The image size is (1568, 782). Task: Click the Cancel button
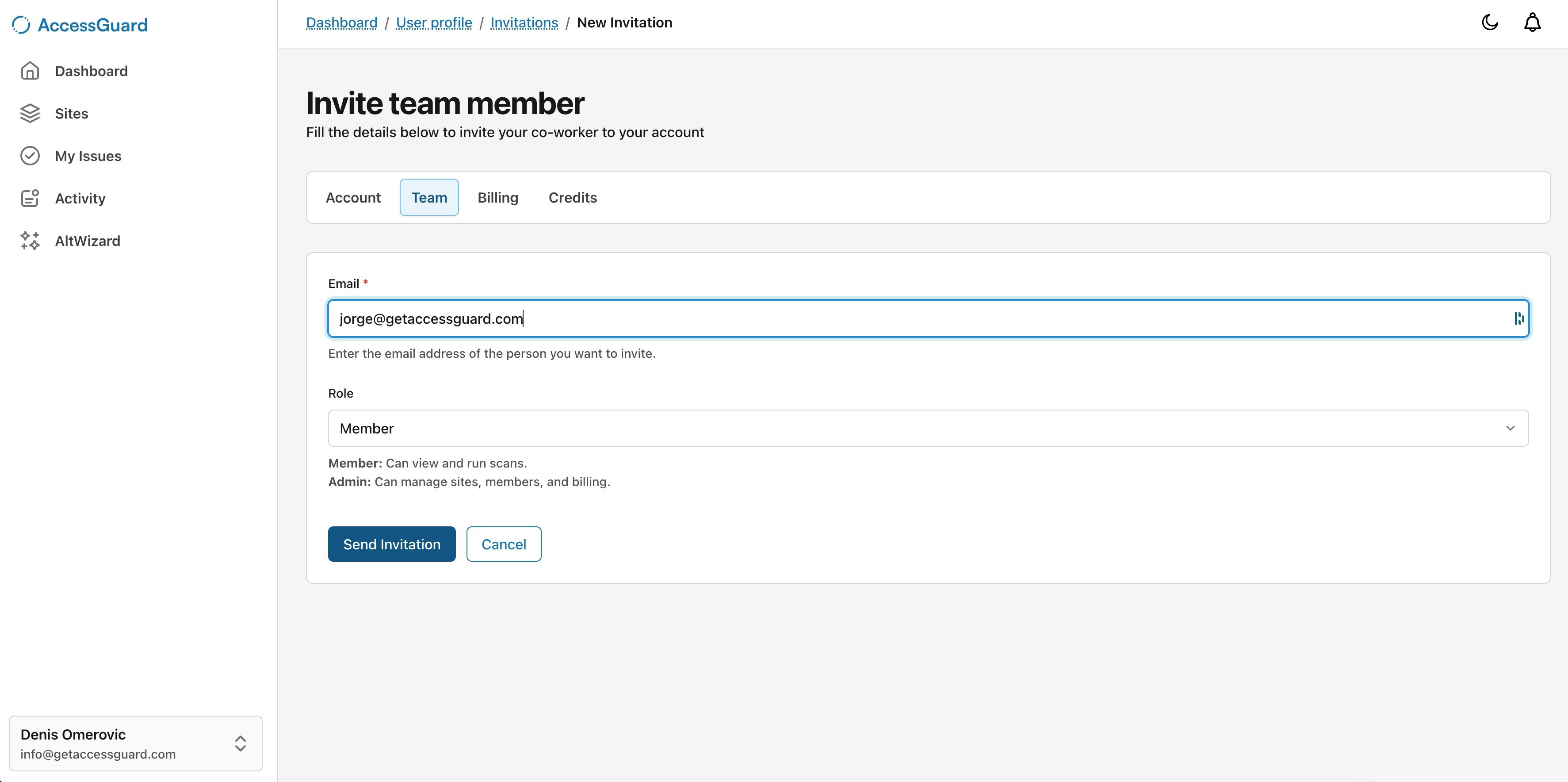click(503, 544)
